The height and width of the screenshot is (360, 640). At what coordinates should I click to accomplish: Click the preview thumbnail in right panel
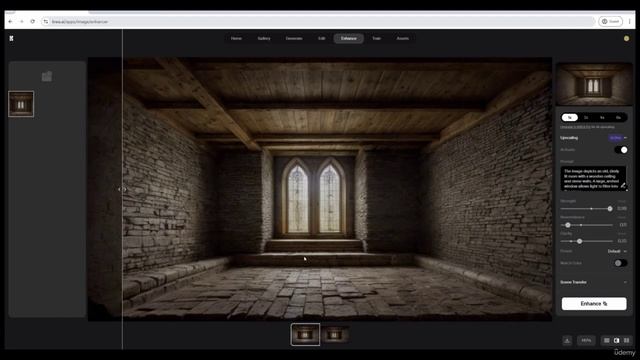[594, 84]
